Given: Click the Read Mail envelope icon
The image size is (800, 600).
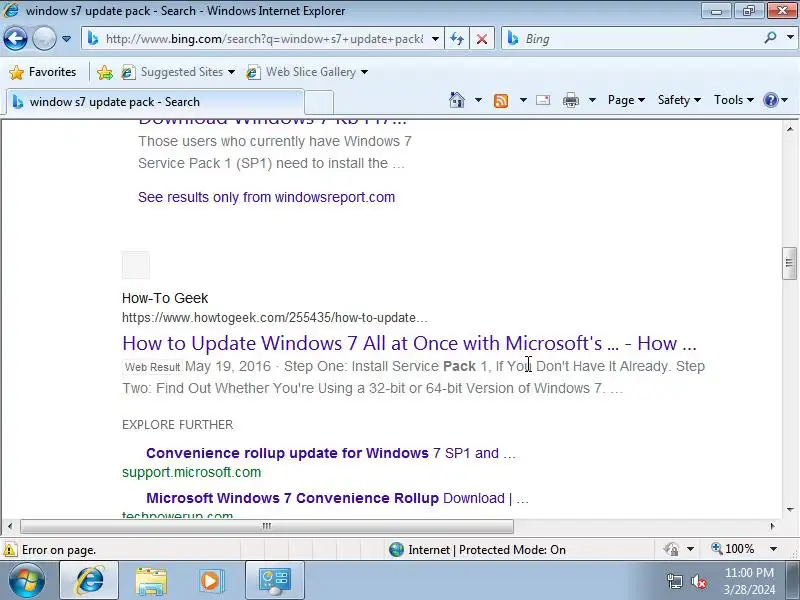Looking at the screenshot, I should (543, 100).
